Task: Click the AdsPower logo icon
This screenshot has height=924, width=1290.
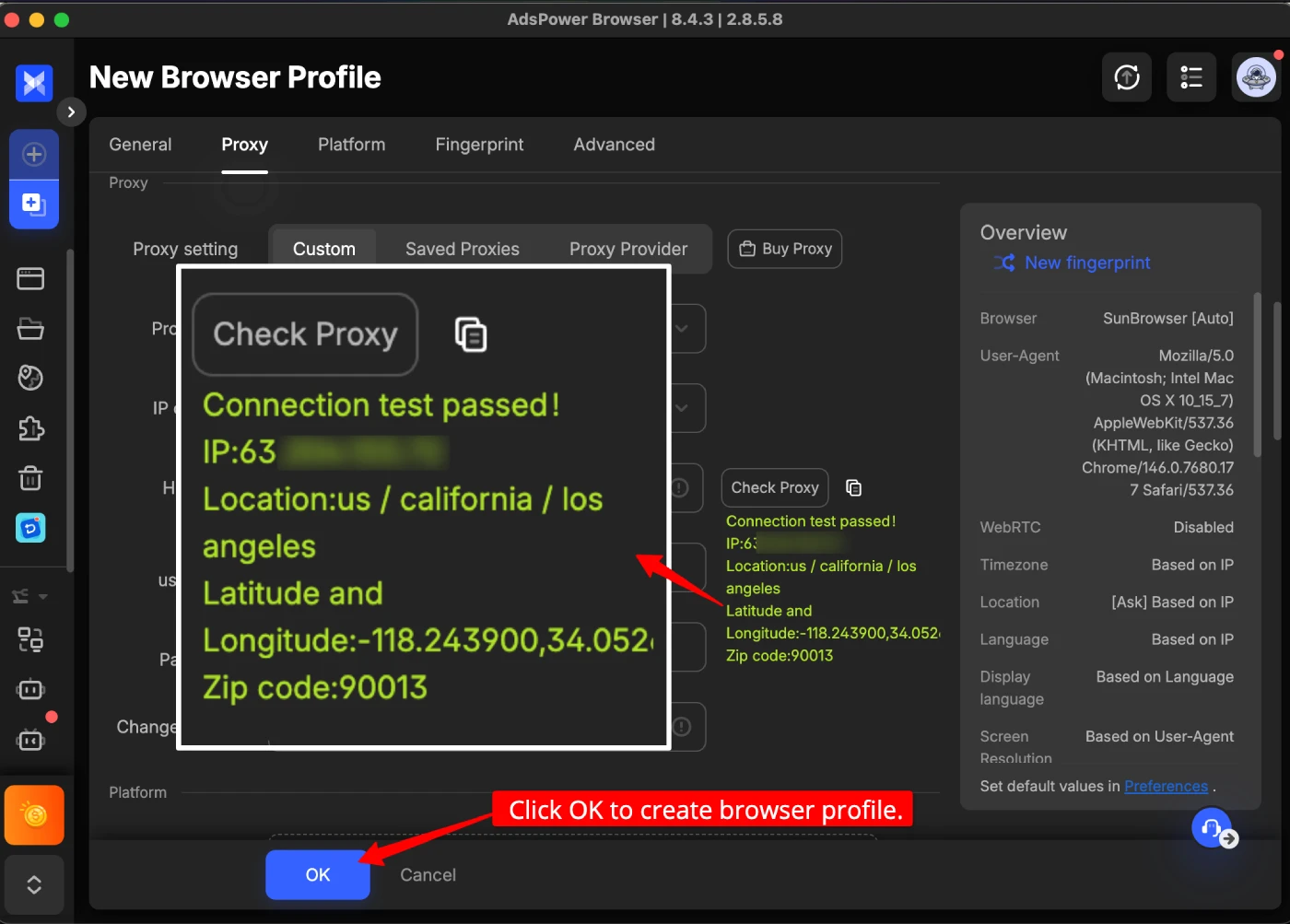Action: [x=34, y=84]
